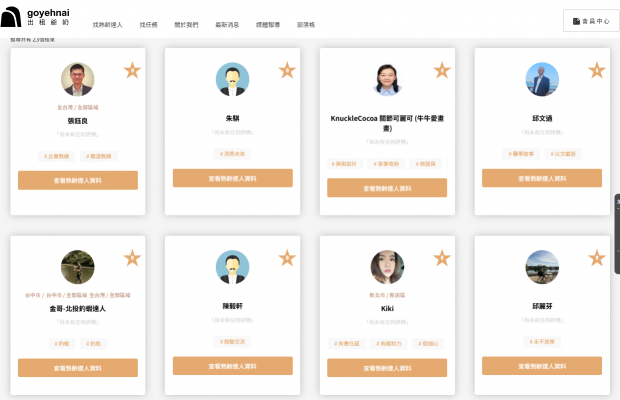Open the 會員中心 member center button
The width and height of the screenshot is (620, 400).
[x=591, y=20]
